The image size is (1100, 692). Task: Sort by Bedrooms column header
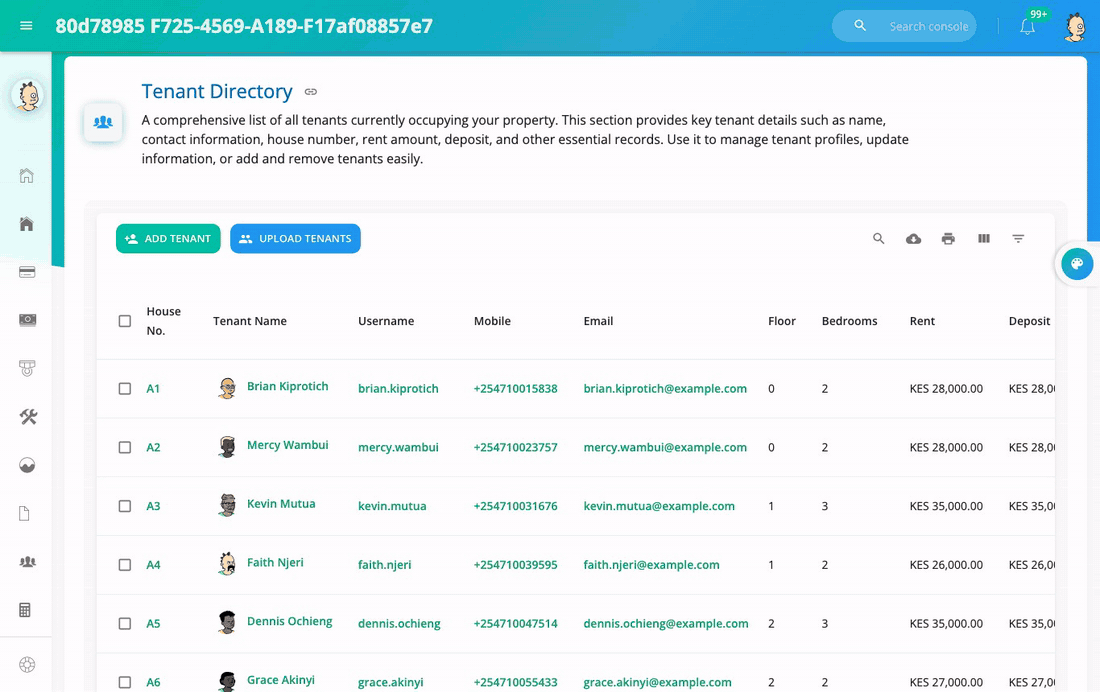click(x=850, y=321)
